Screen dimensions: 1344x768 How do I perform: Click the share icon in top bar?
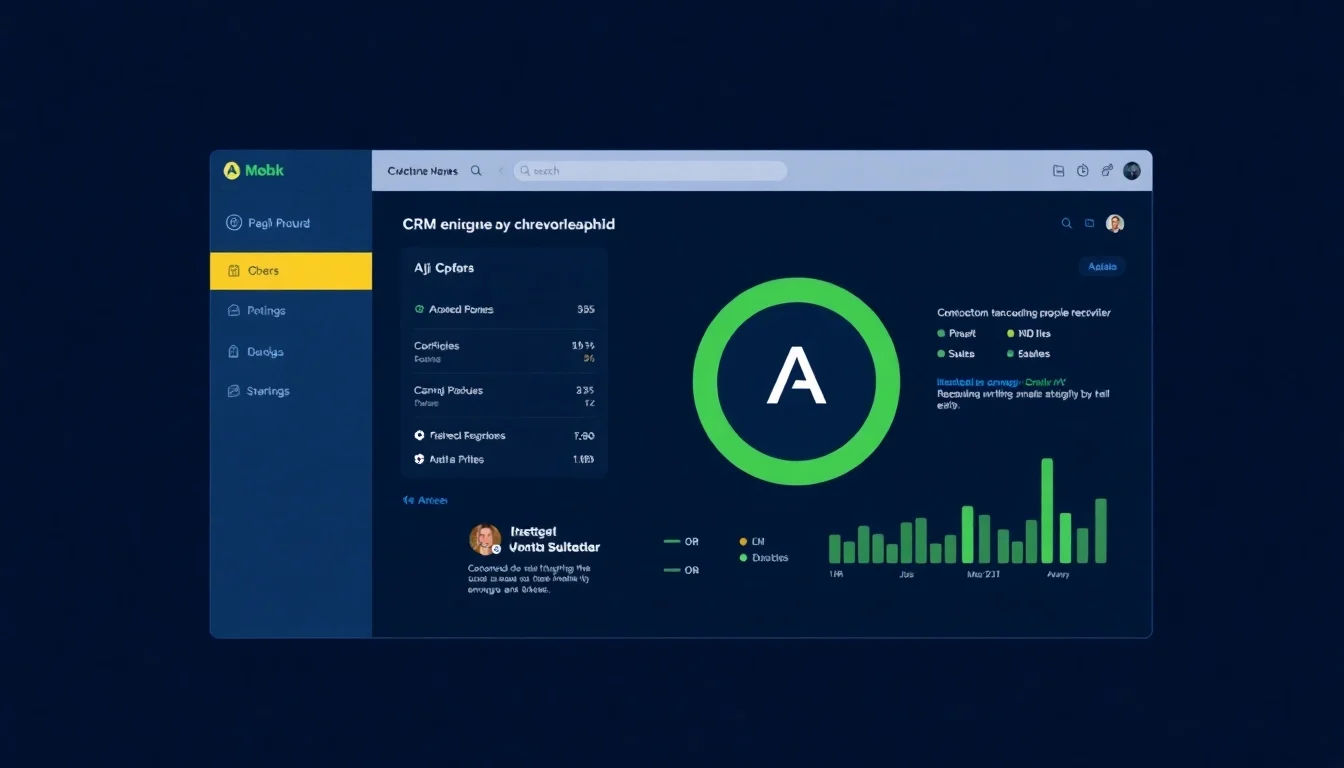pos(1107,171)
